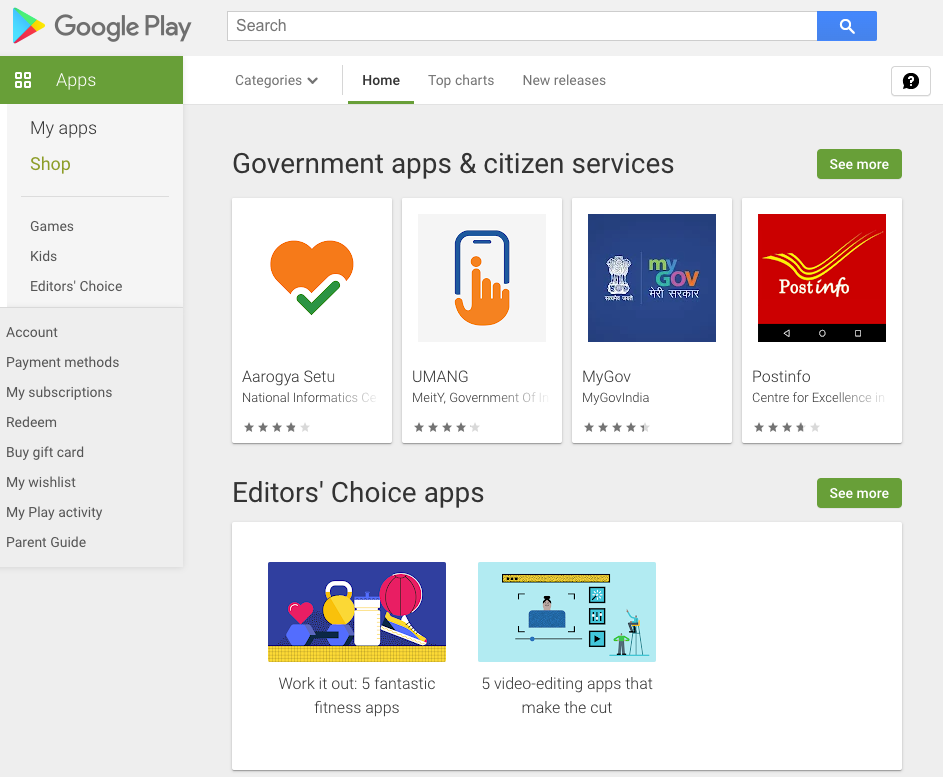Viewport: 943px width, 777px height.
Task: Open the Aarogya Setu heart app icon
Action: [x=312, y=278]
